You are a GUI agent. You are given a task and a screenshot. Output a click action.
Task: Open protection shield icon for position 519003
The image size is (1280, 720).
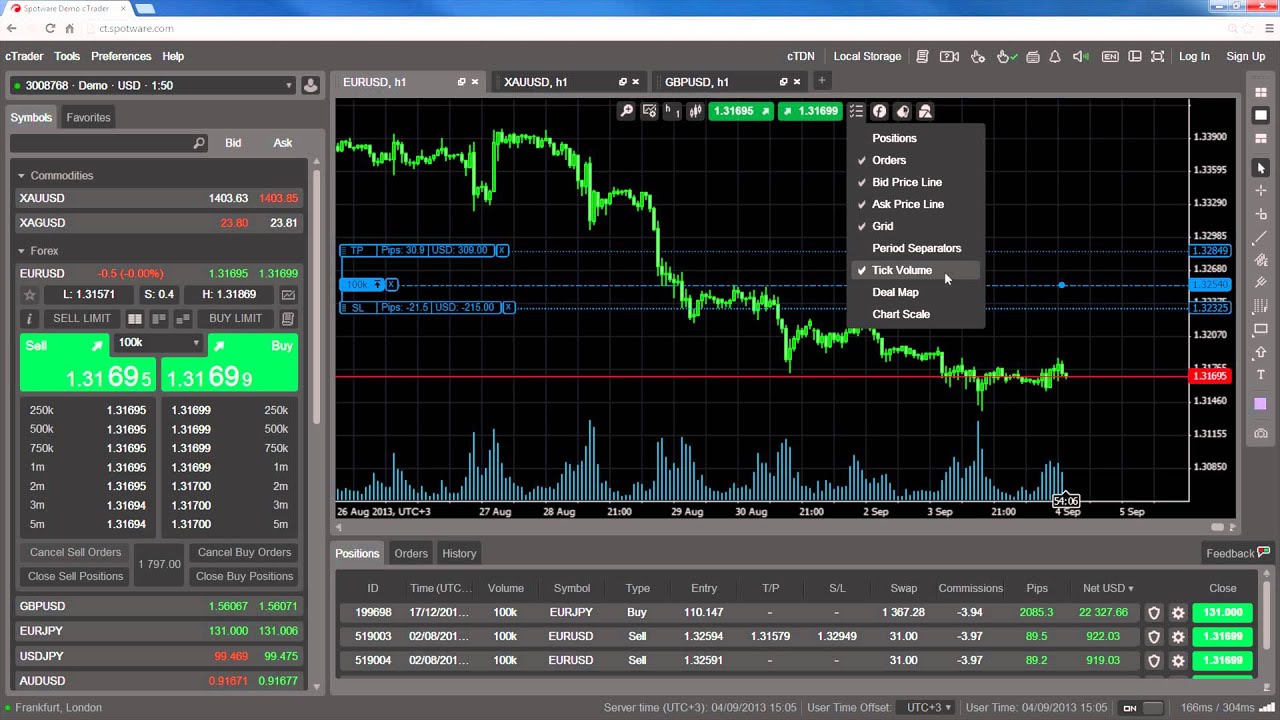(x=1154, y=636)
